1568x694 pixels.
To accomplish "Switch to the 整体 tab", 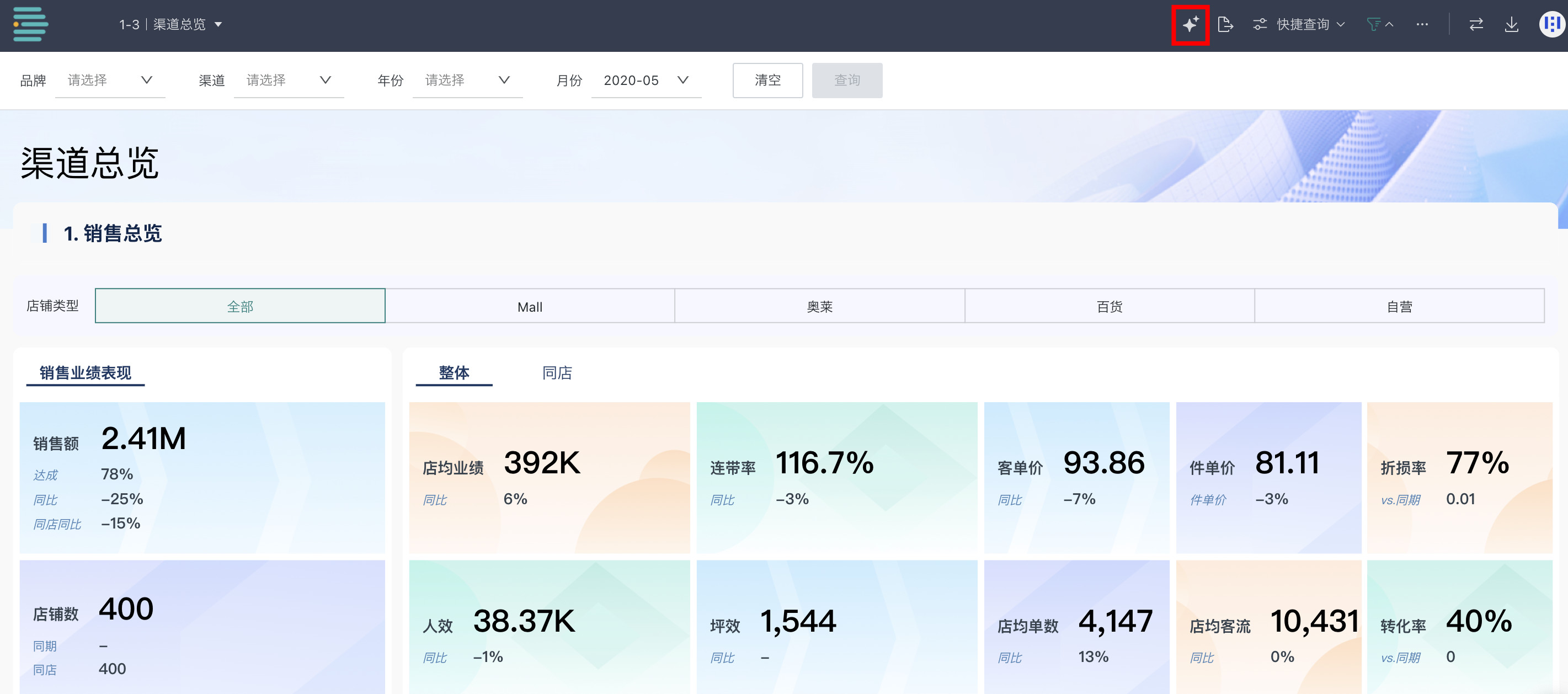I will [x=454, y=372].
